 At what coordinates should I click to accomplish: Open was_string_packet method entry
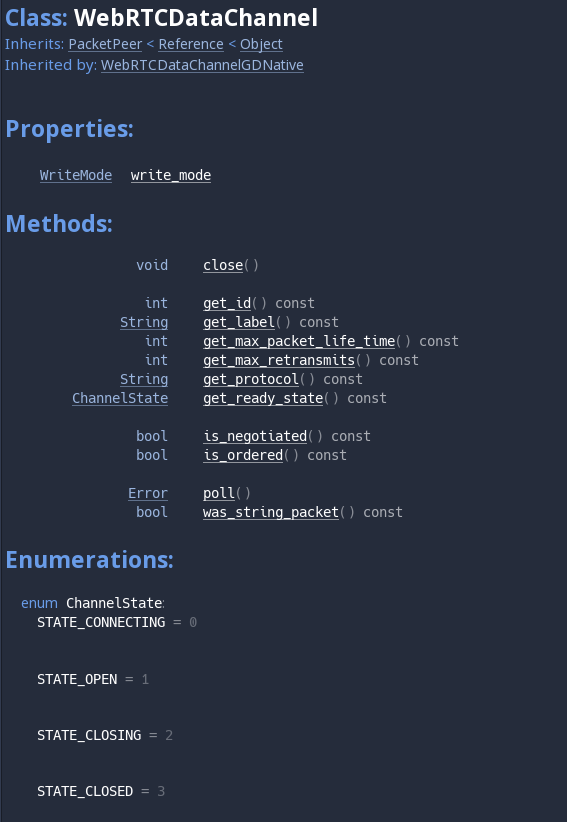click(271, 512)
